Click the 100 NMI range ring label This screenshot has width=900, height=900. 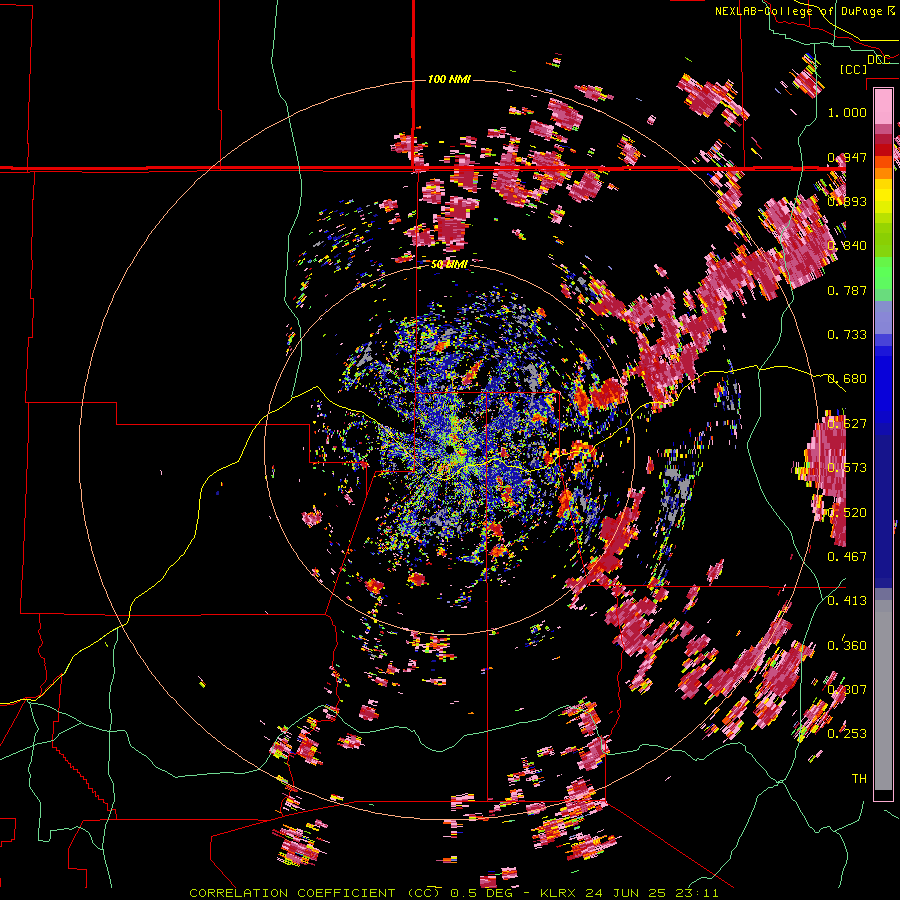[449, 79]
